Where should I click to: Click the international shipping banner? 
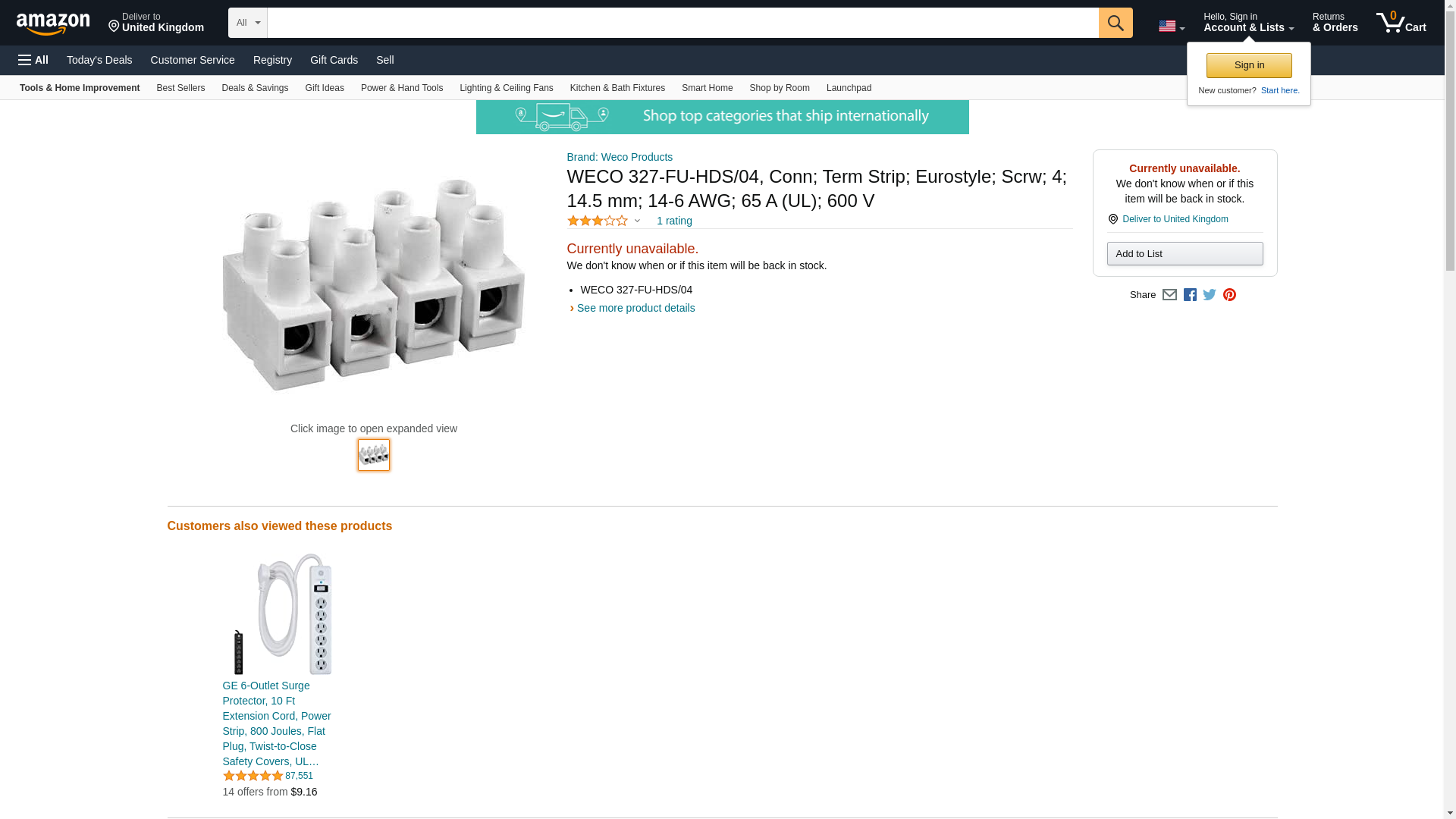722,117
